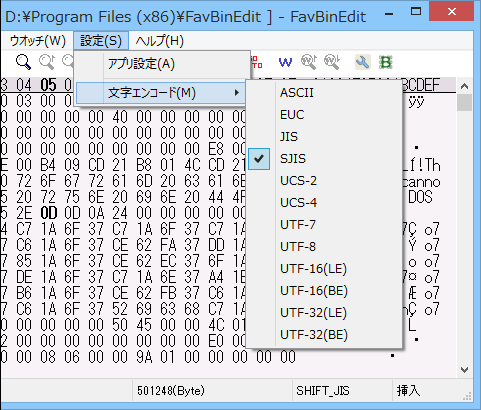The height and width of the screenshot is (410, 481).
Task: Switch encoding to UCS-4
Action: coord(324,203)
